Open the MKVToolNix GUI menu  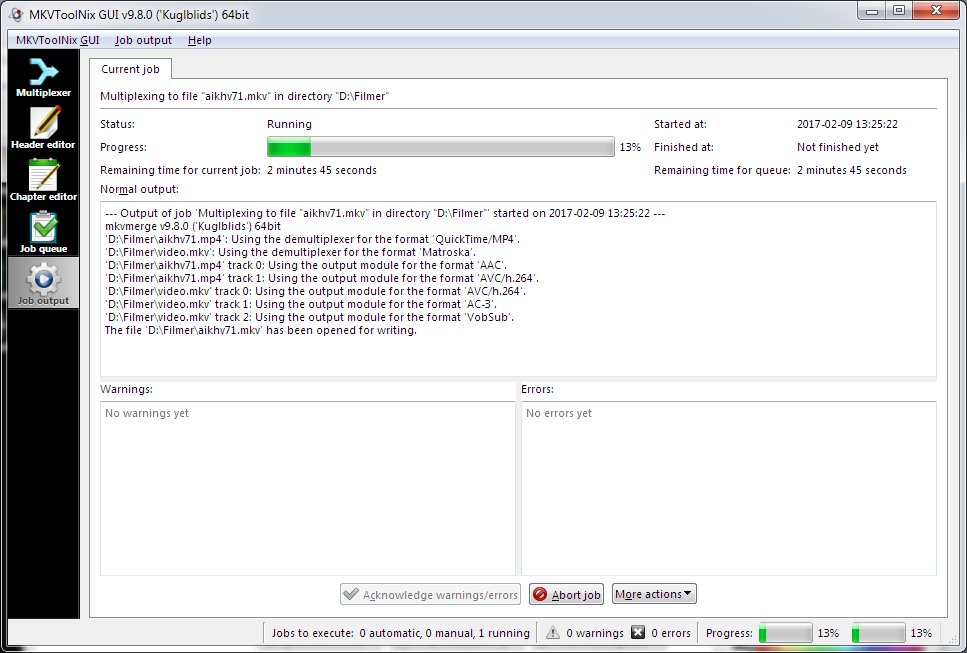click(x=57, y=40)
